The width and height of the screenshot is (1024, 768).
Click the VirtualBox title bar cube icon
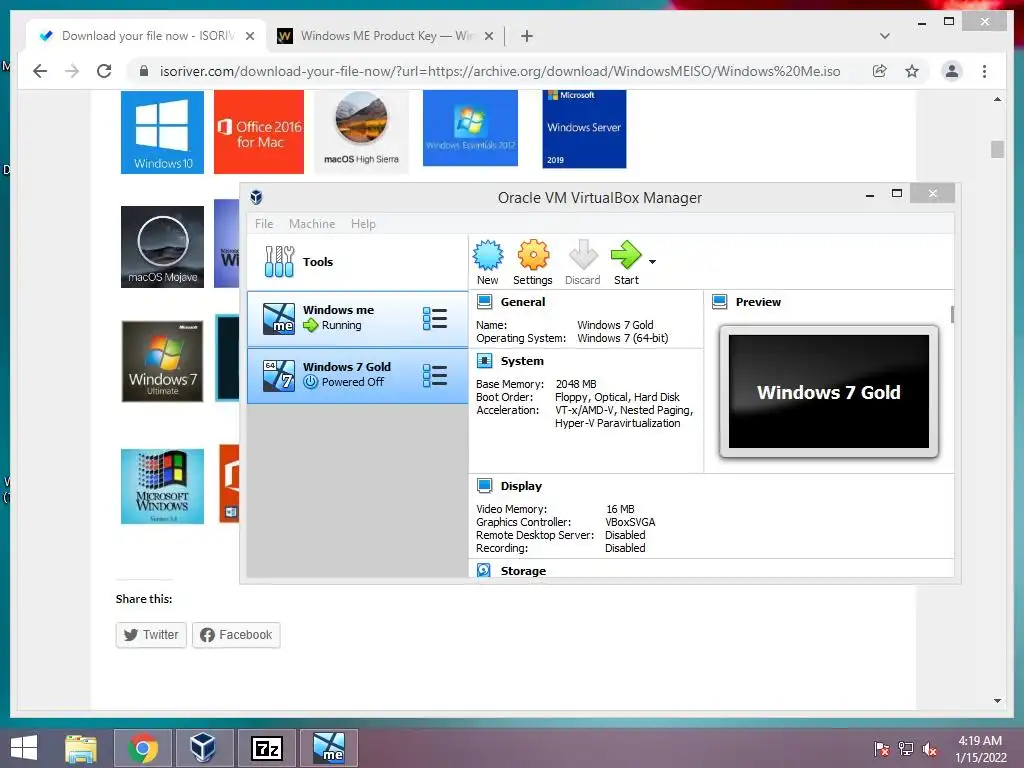tap(257, 197)
